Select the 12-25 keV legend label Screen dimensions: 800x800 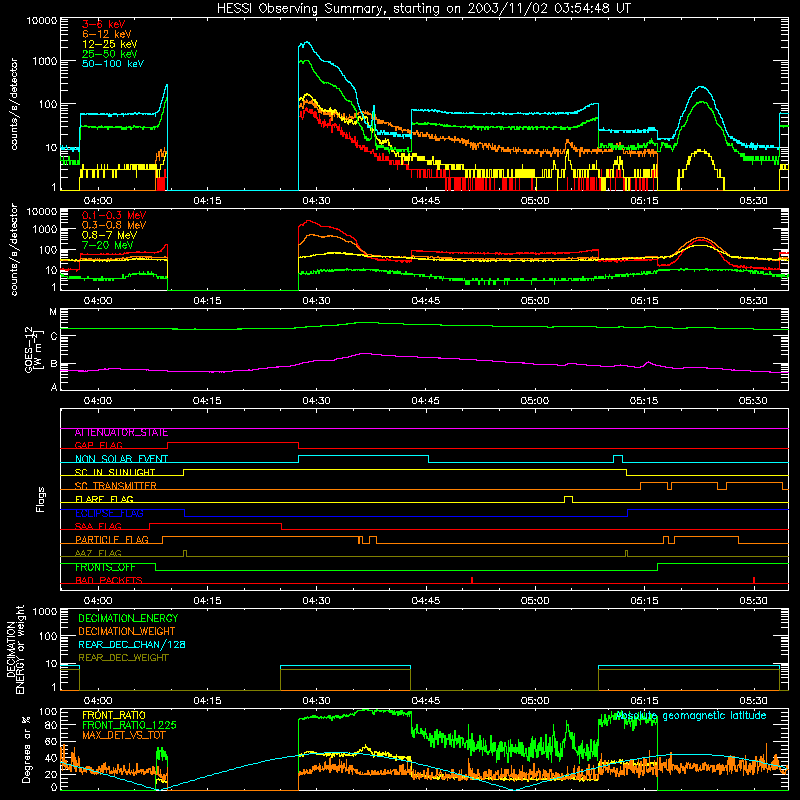point(110,44)
